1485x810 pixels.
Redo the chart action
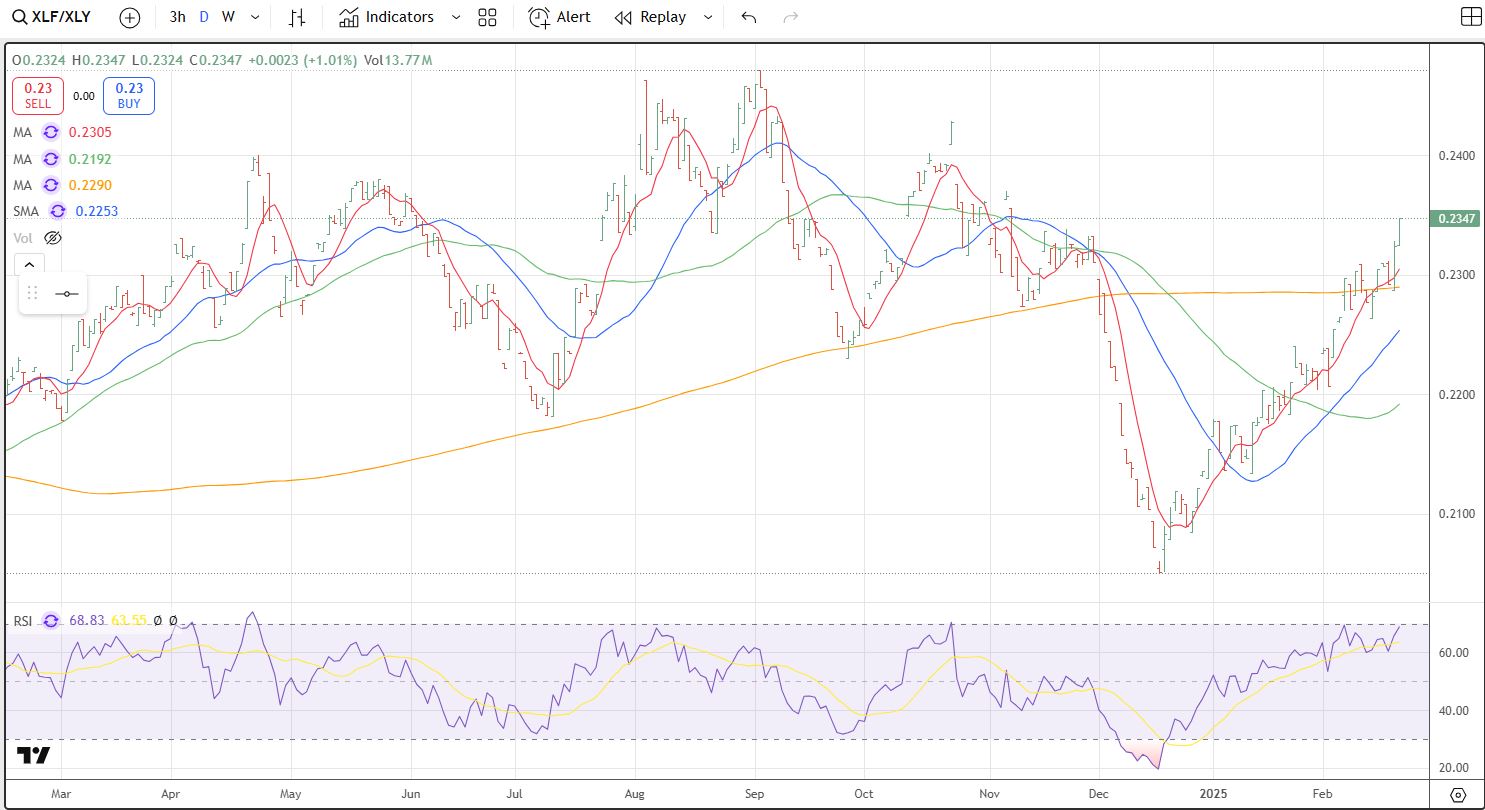click(790, 17)
